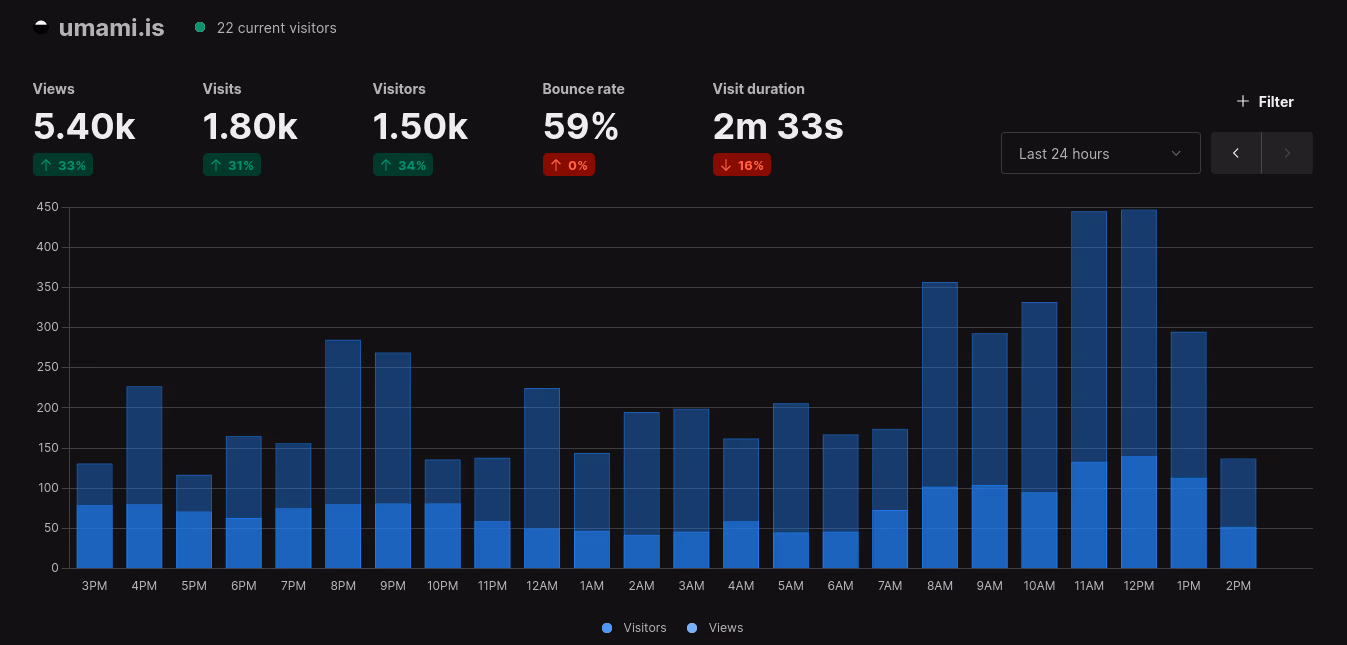The width and height of the screenshot is (1347, 645).
Task: Click the 11AM bar in the chart
Action: pos(1089,390)
